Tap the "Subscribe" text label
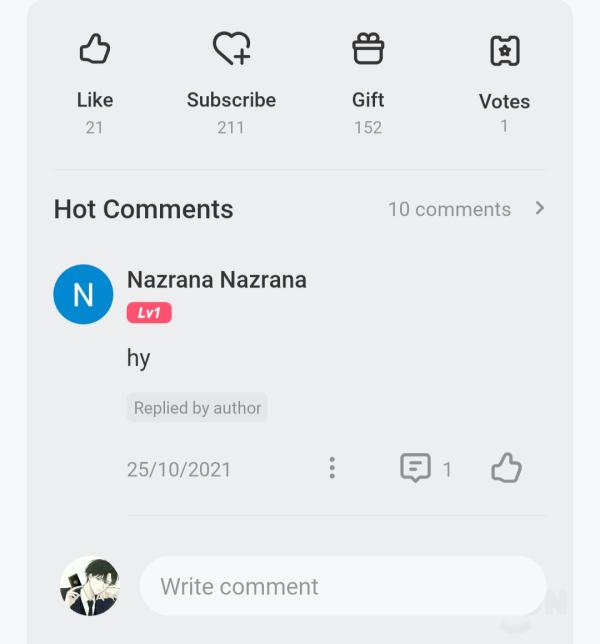This screenshot has width=600, height=644. [231, 100]
